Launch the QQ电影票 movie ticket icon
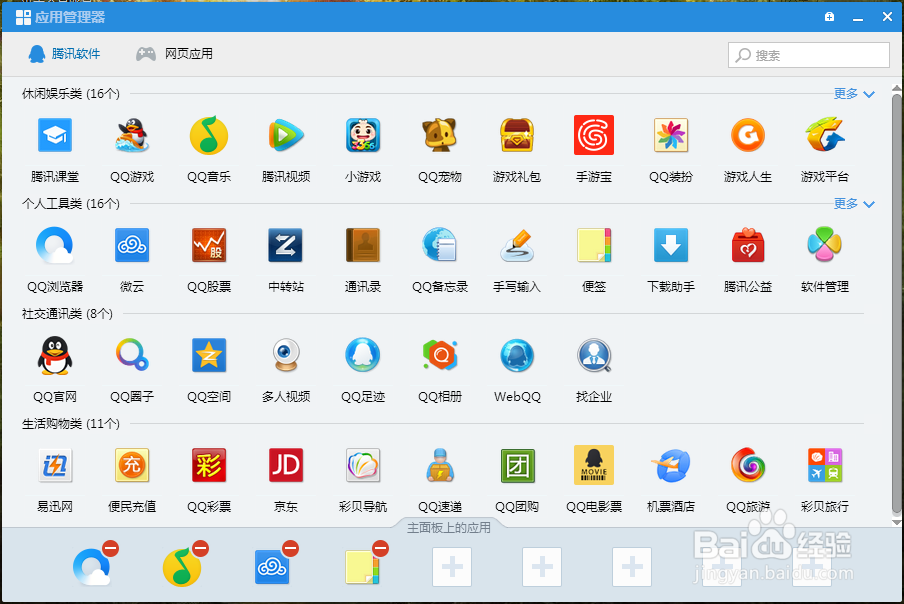Screen dimensions: 904x604 pyautogui.click(x=594, y=465)
